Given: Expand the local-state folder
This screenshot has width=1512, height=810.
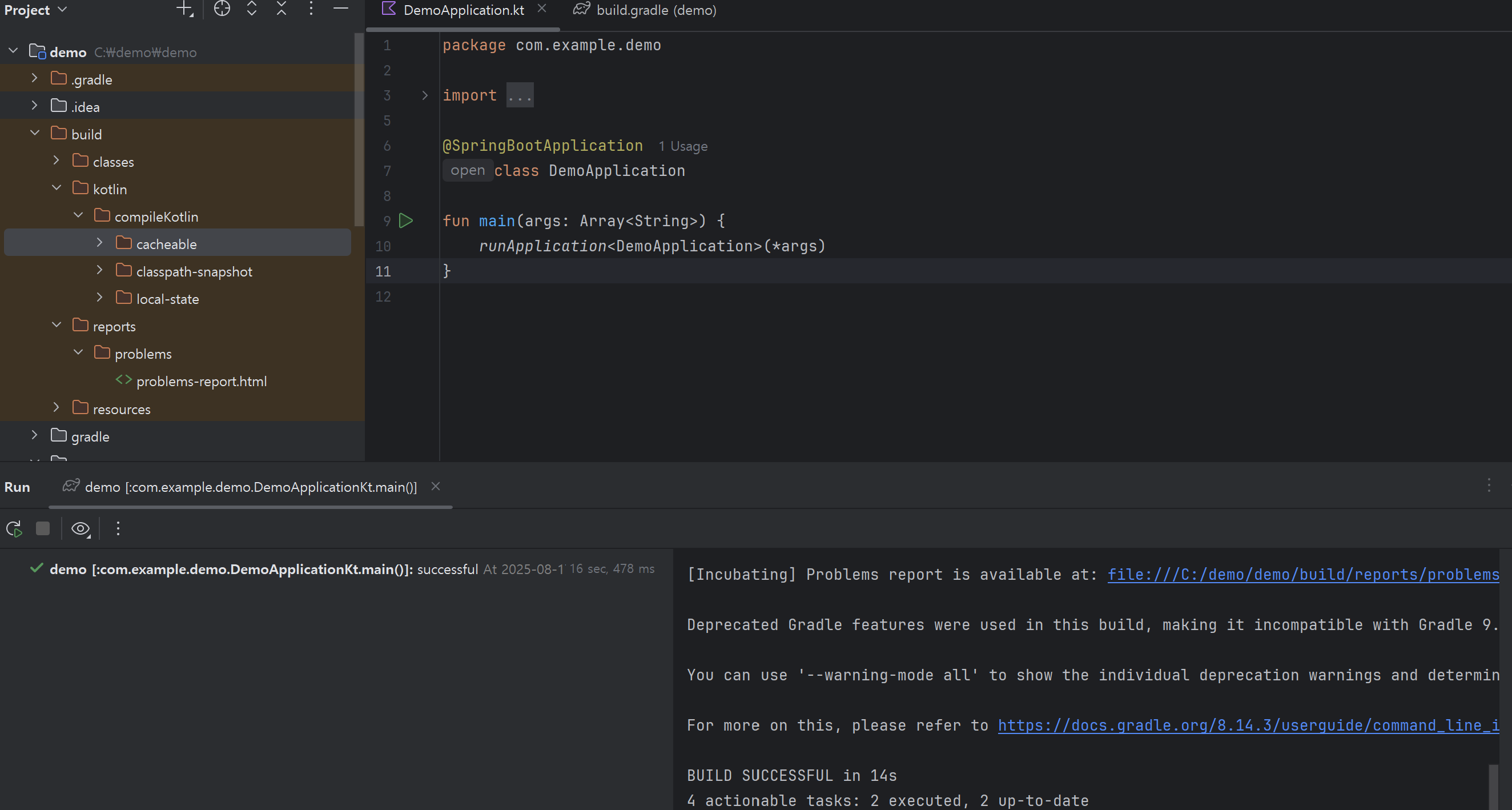Looking at the screenshot, I should pyautogui.click(x=100, y=298).
